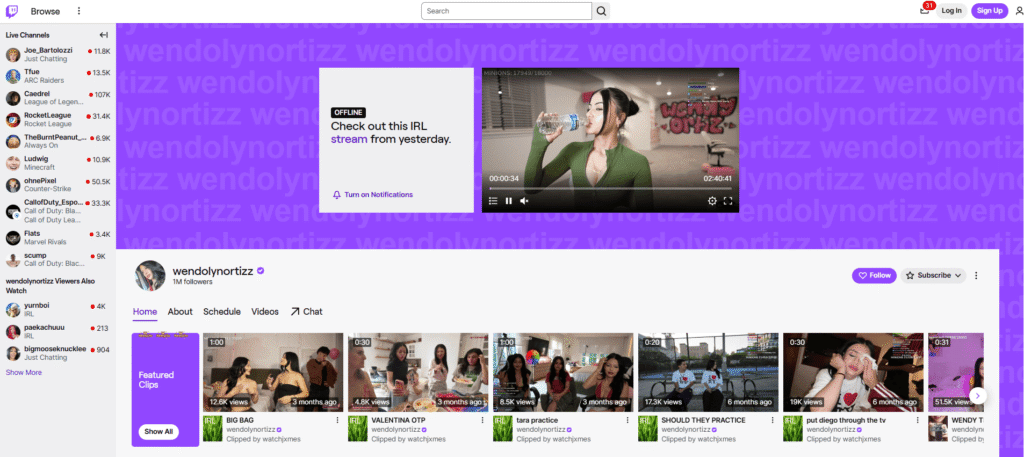Pop out the Chat tab
1024x457 pixels.
coord(306,312)
